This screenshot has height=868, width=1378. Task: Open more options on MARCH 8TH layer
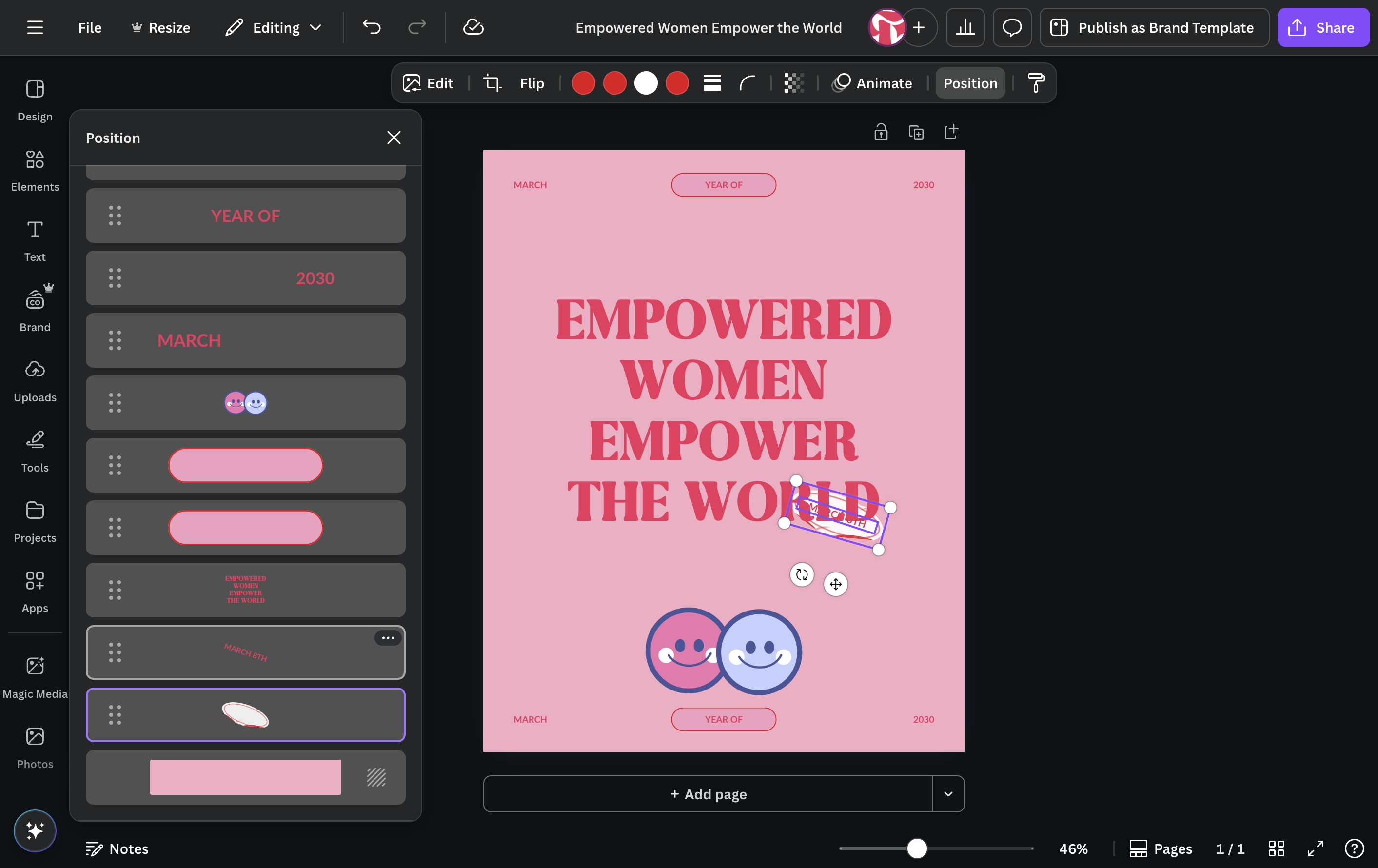pyautogui.click(x=388, y=637)
